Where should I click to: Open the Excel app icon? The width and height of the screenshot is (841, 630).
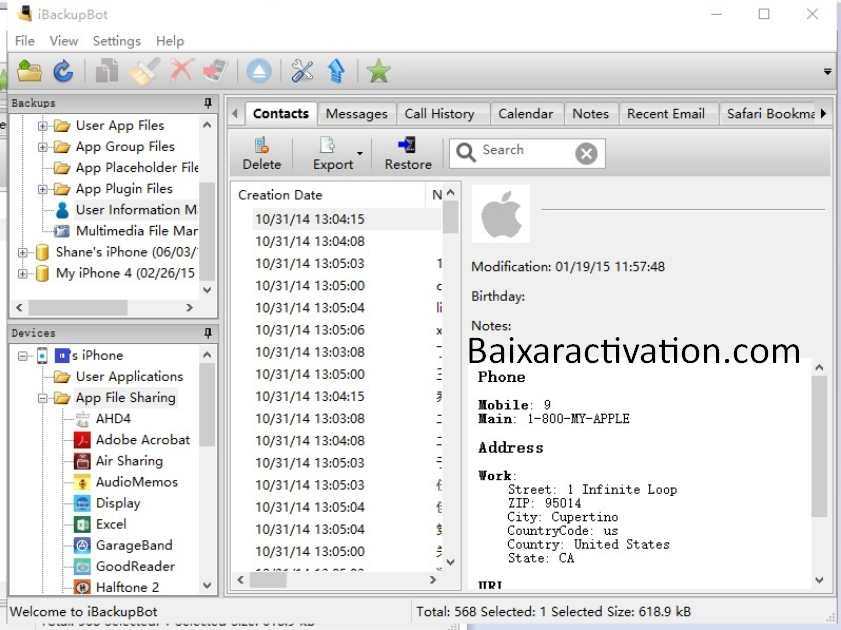click(x=82, y=524)
